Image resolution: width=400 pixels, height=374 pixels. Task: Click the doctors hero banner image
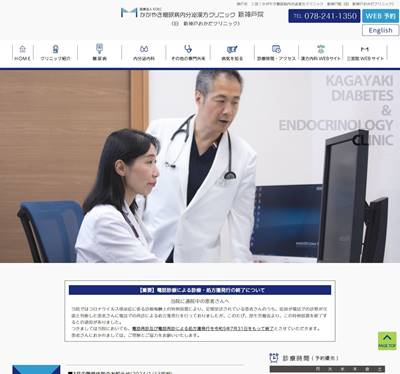click(200, 166)
